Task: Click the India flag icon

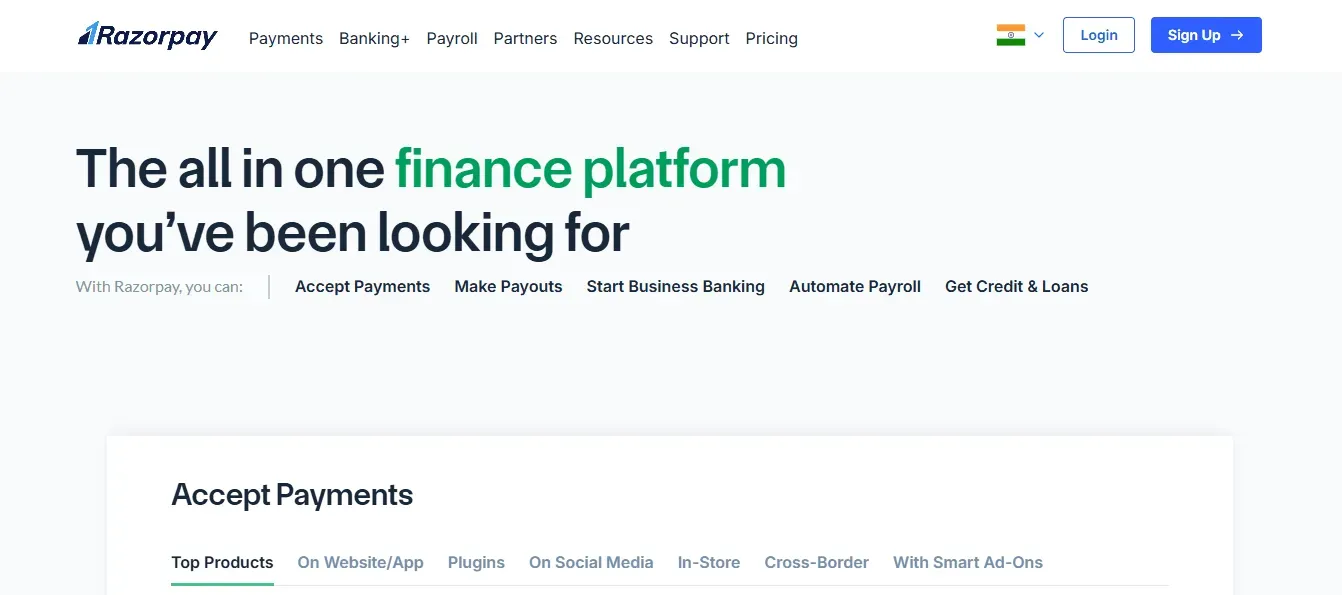Action: click(x=1011, y=35)
